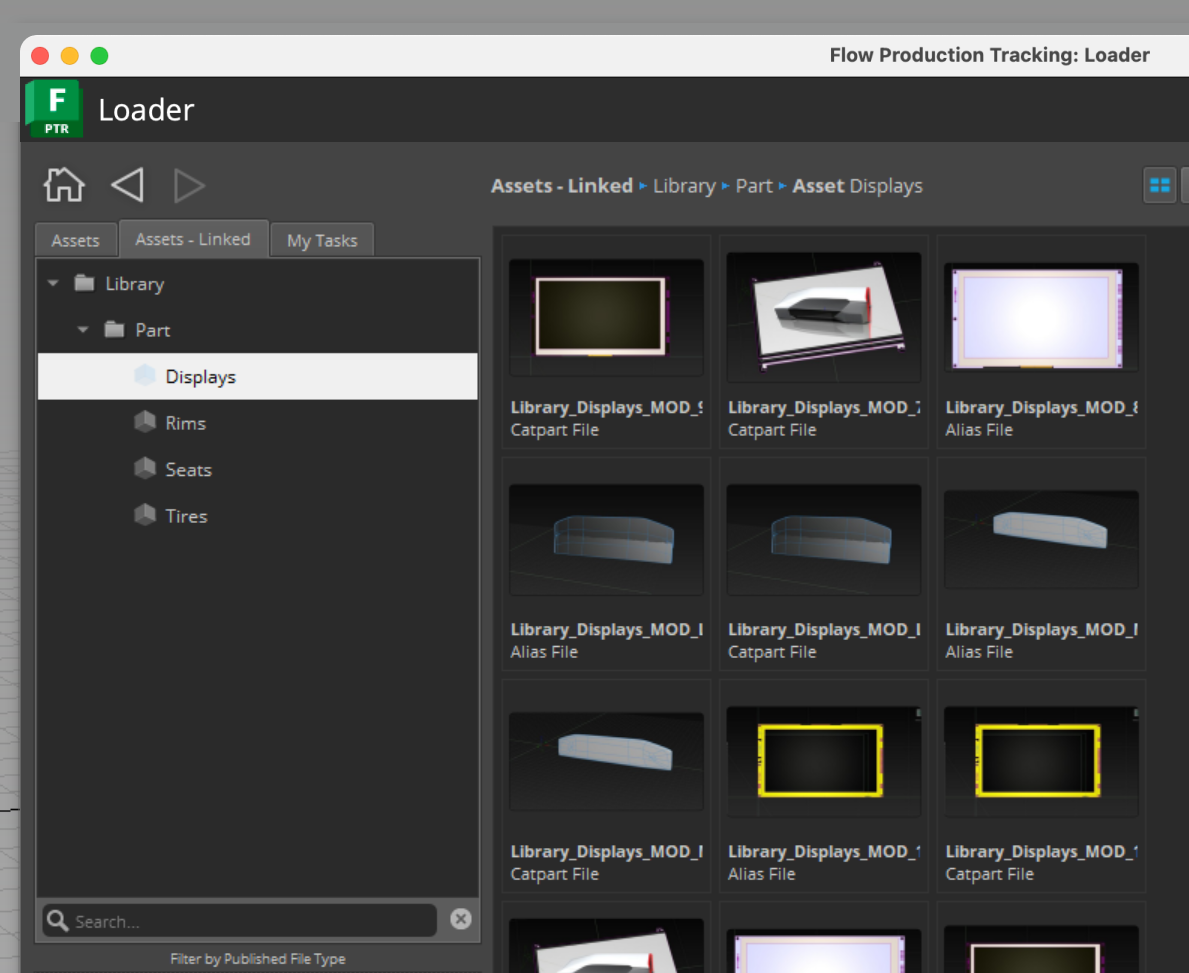
Task: Click into the Search field
Action: 240,921
